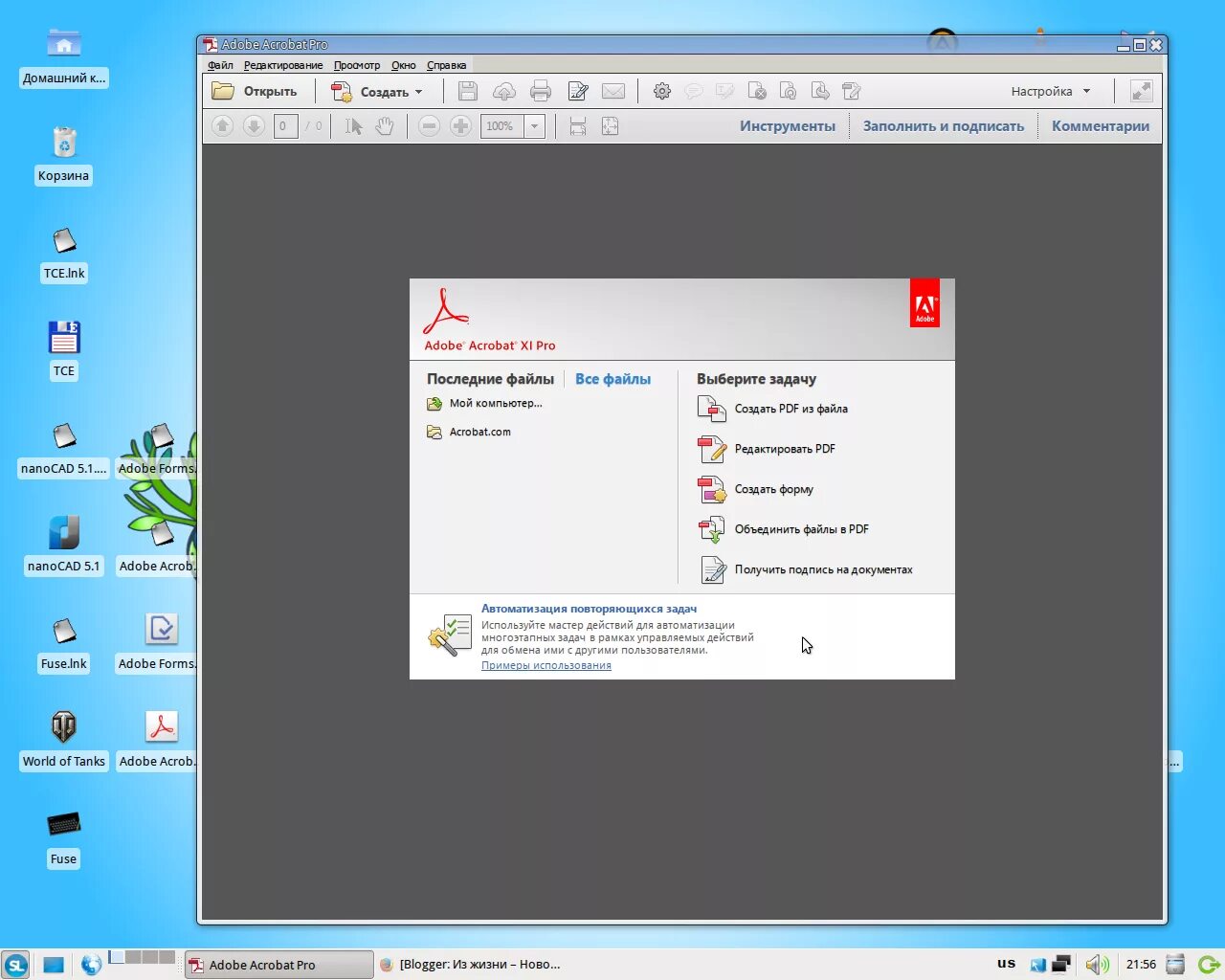Click the 100% zoom value field
The image size is (1225, 980).
coord(501,126)
